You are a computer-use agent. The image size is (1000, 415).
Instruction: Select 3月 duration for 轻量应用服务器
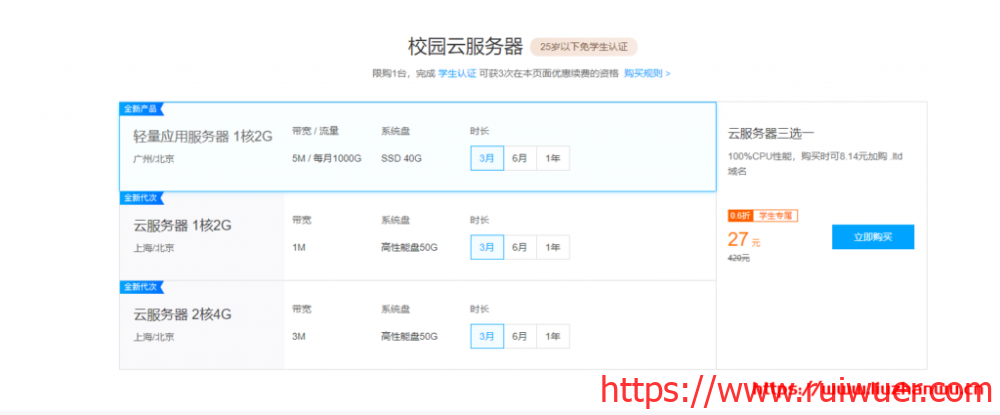point(486,158)
